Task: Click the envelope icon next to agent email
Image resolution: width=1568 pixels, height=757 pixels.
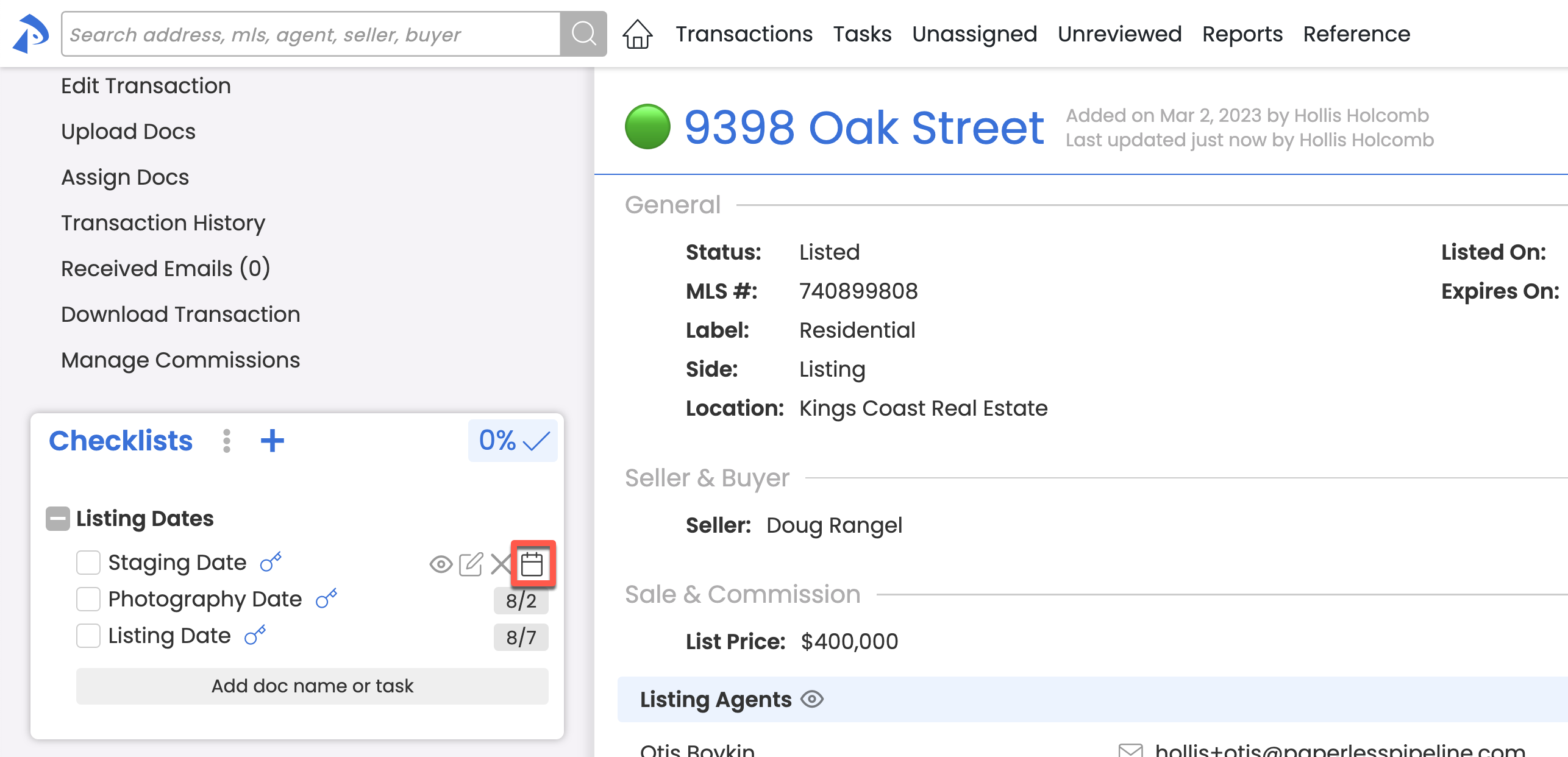Action: coord(1131,750)
